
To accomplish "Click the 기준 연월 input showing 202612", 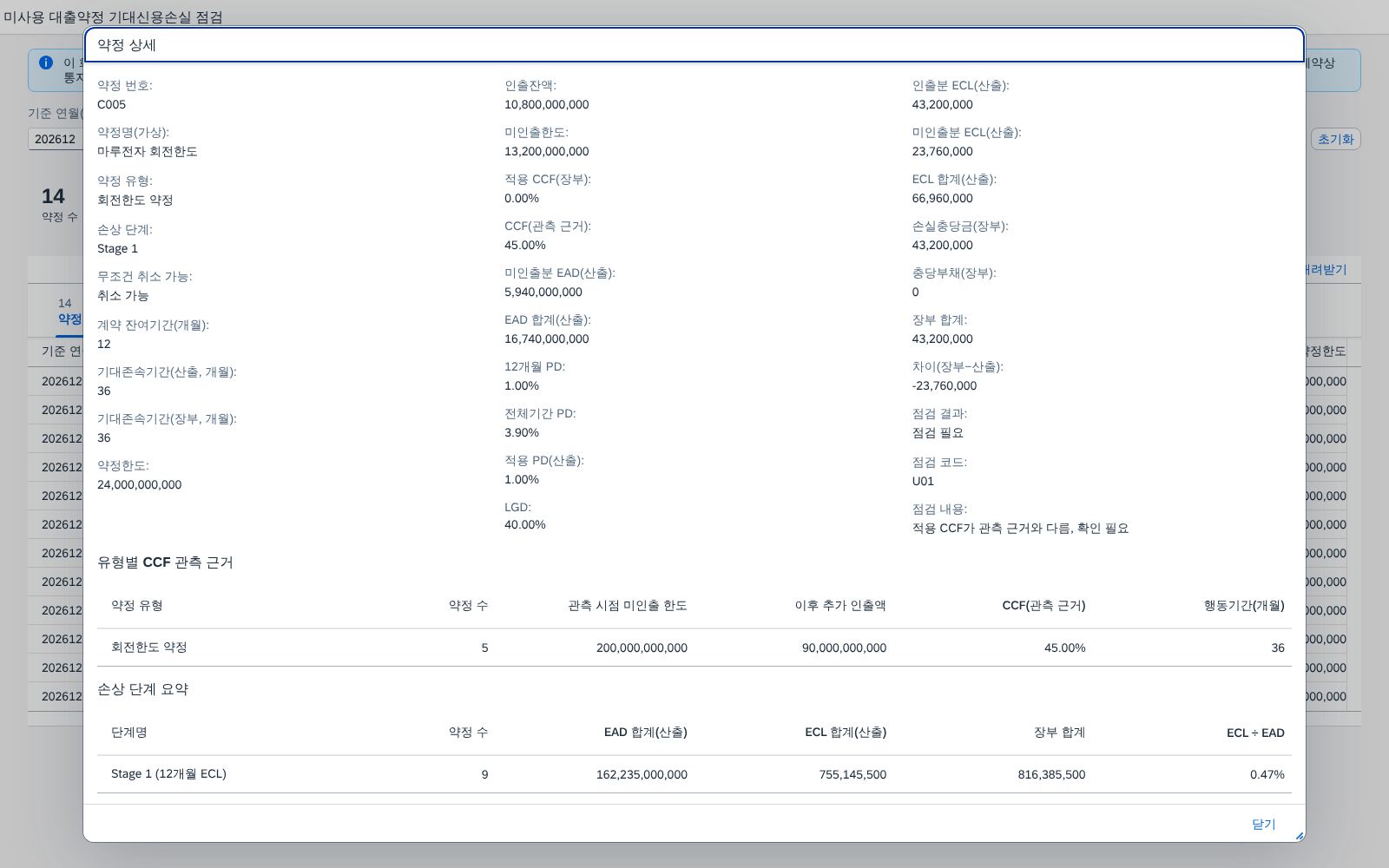I will click(x=57, y=139).
